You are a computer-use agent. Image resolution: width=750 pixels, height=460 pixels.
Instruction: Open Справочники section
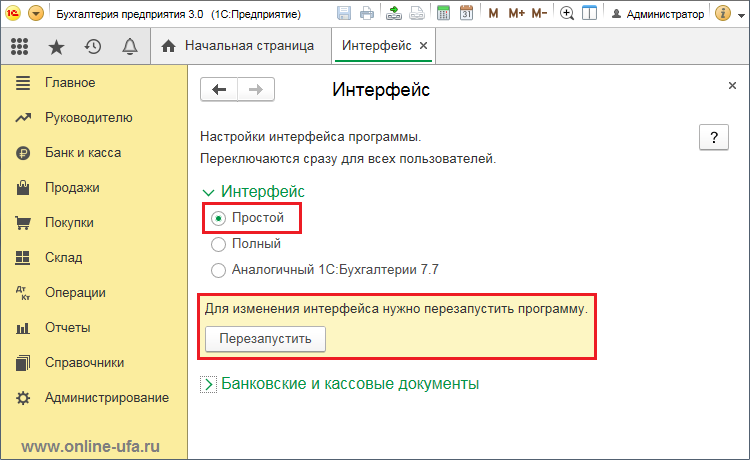[94, 362]
